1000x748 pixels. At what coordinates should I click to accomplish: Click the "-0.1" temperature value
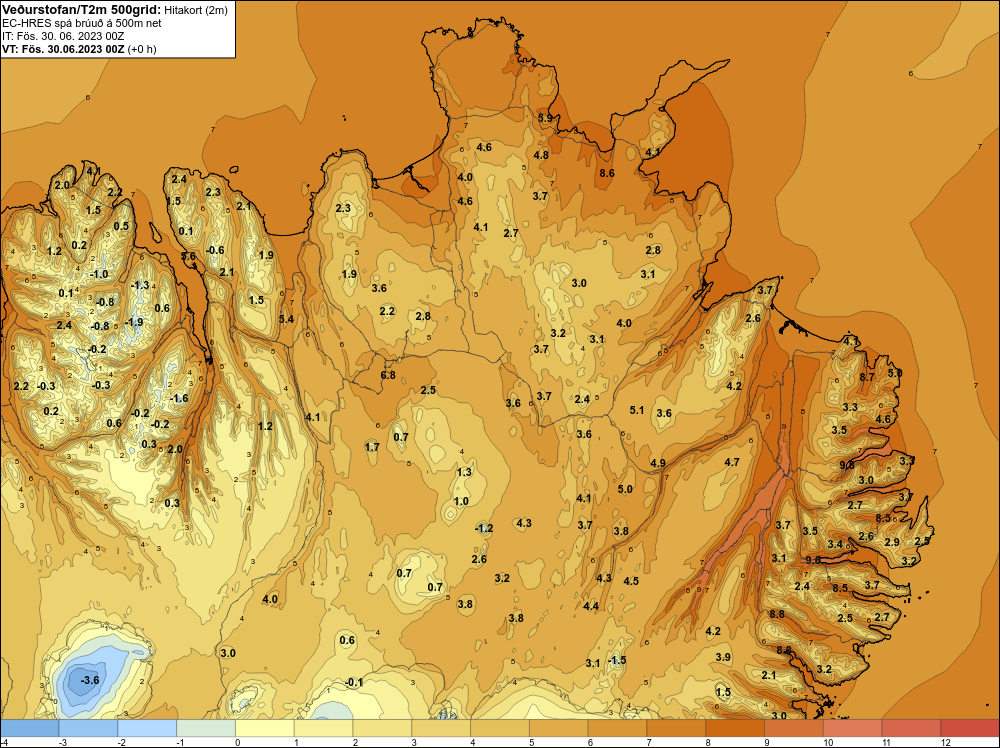(353, 682)
